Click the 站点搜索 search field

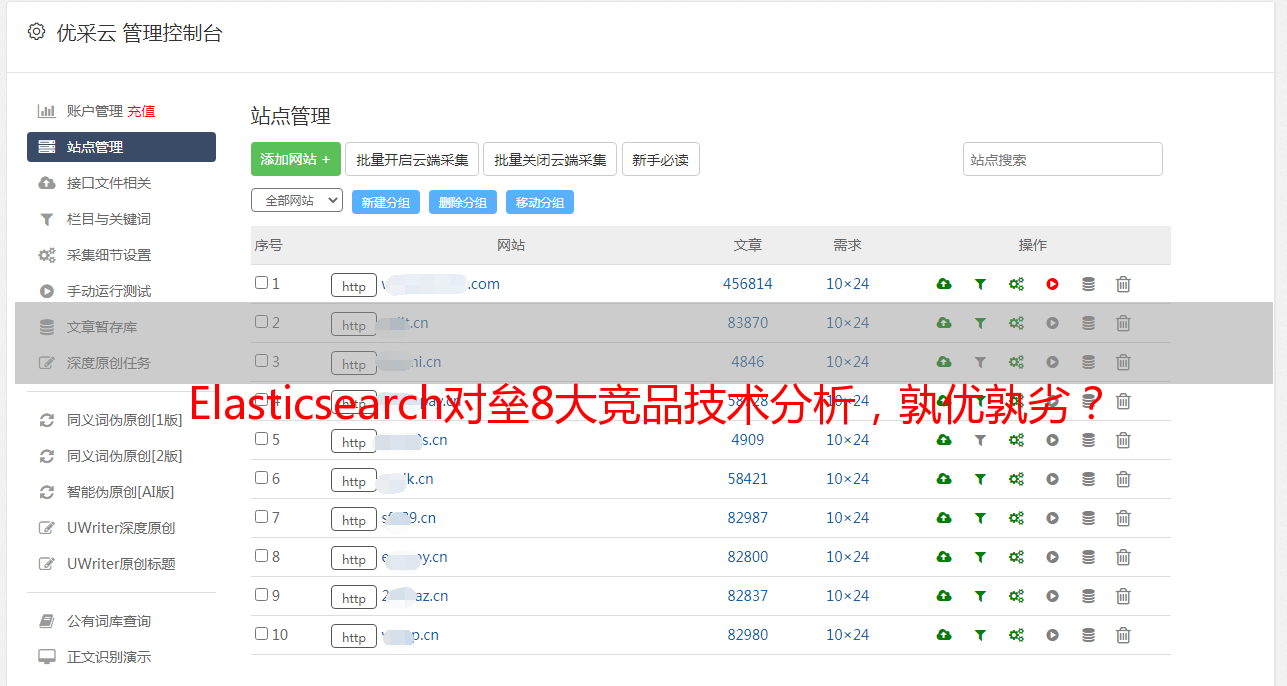(1063, 159)
